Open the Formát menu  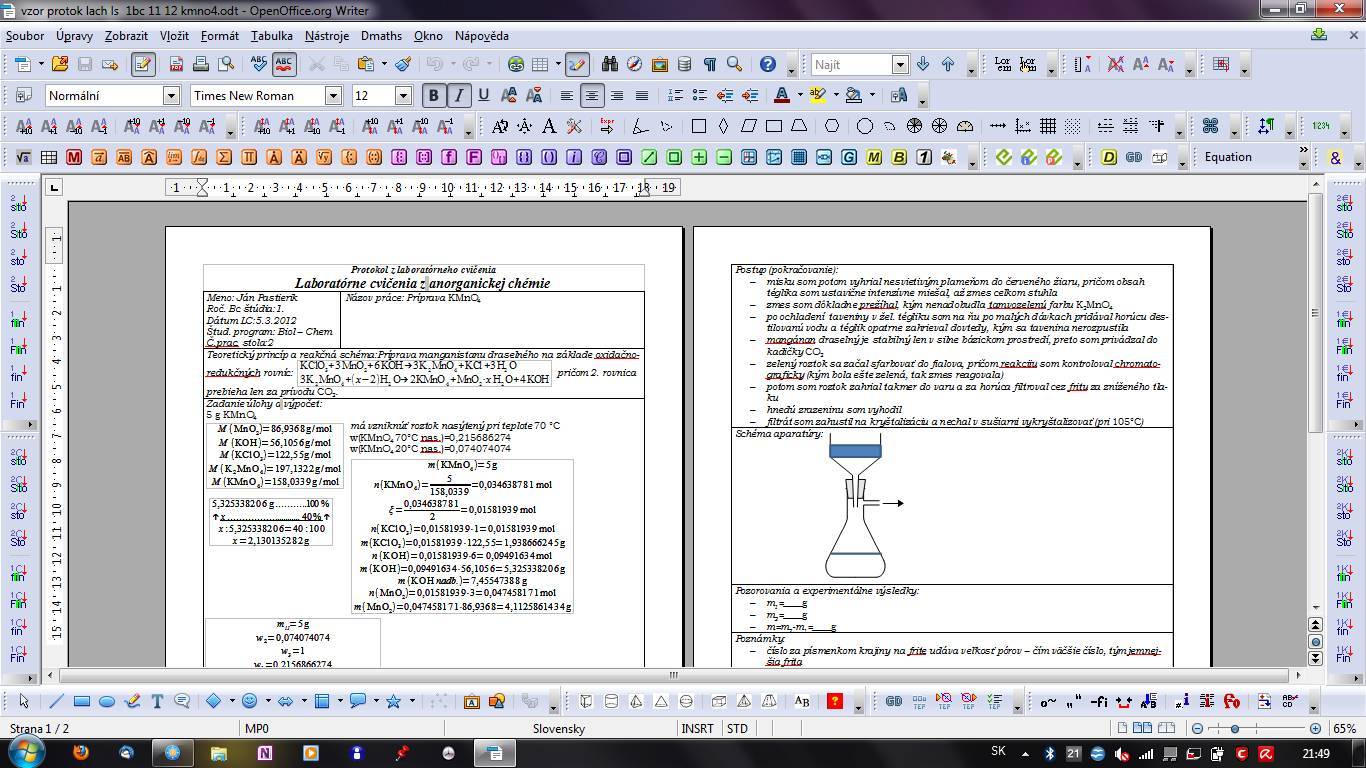pos(220,36)
